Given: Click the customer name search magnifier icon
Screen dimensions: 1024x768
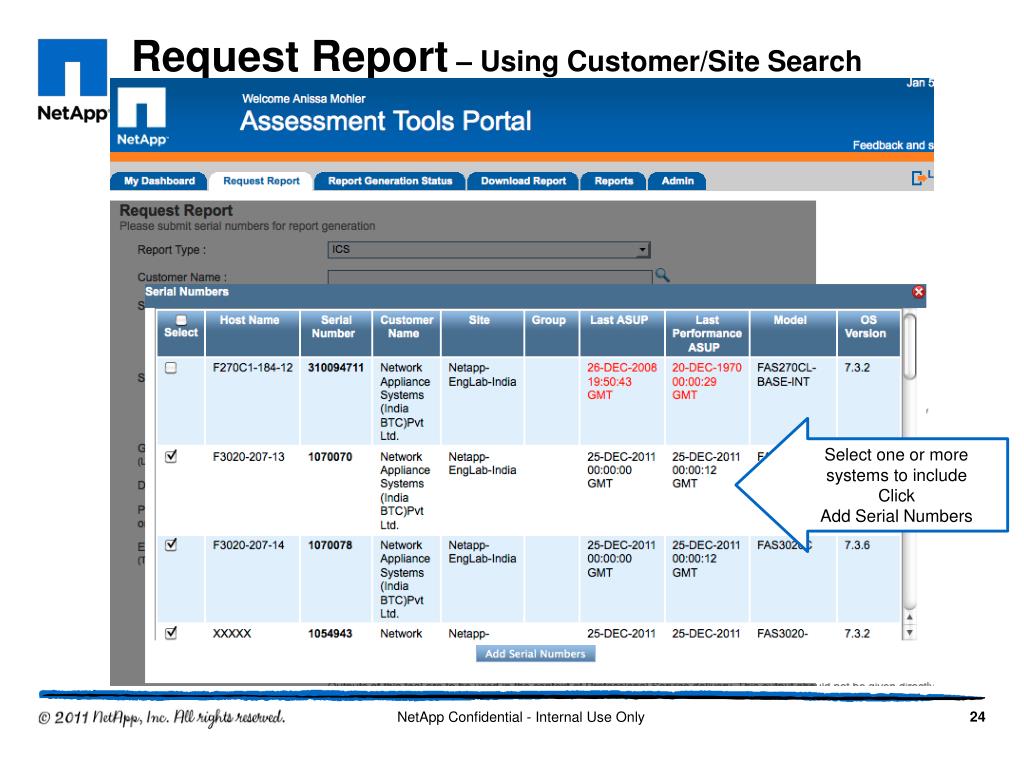Looking at the screenshot, I should (x=662, y=275).
